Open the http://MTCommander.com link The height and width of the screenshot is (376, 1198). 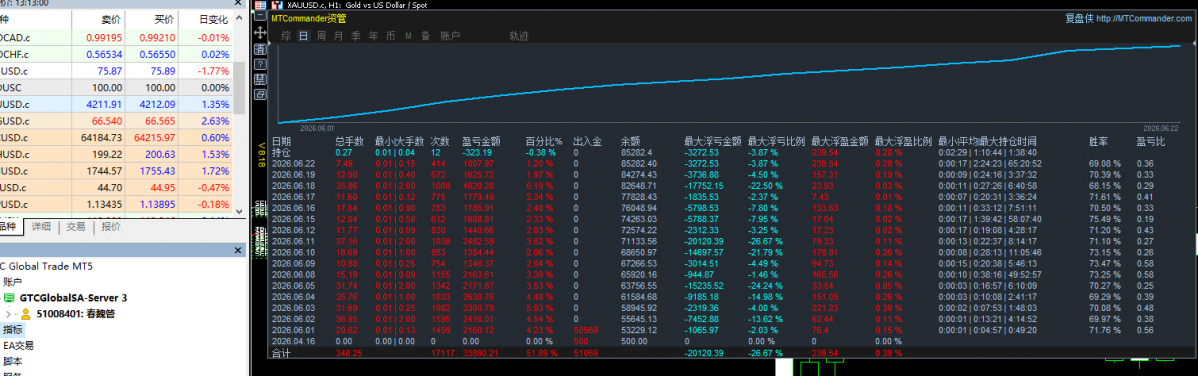[1144, 18]
